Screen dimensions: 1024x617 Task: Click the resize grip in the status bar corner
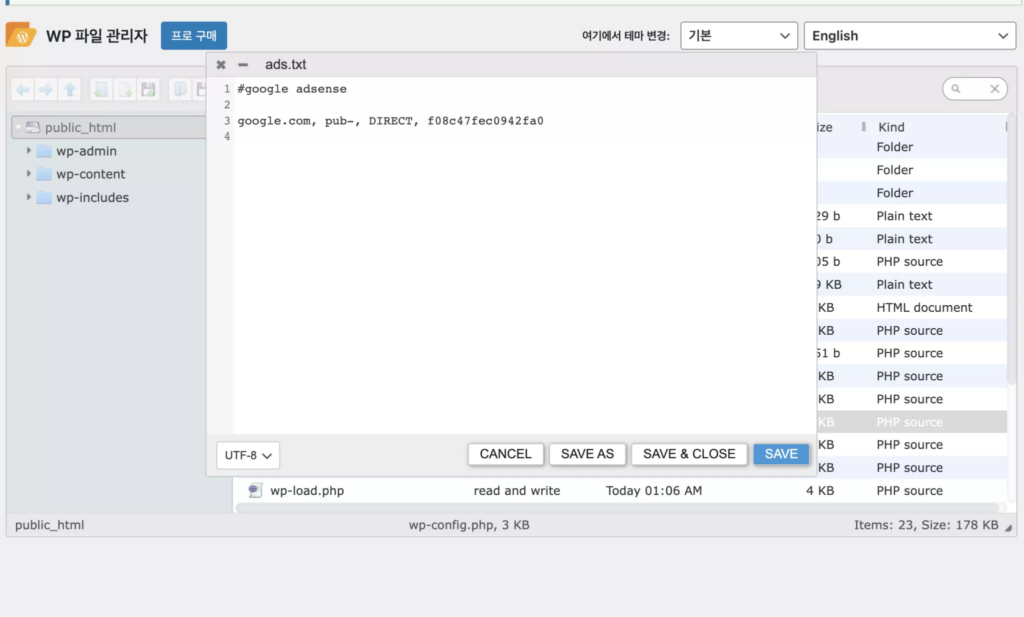click(1008, 528)
